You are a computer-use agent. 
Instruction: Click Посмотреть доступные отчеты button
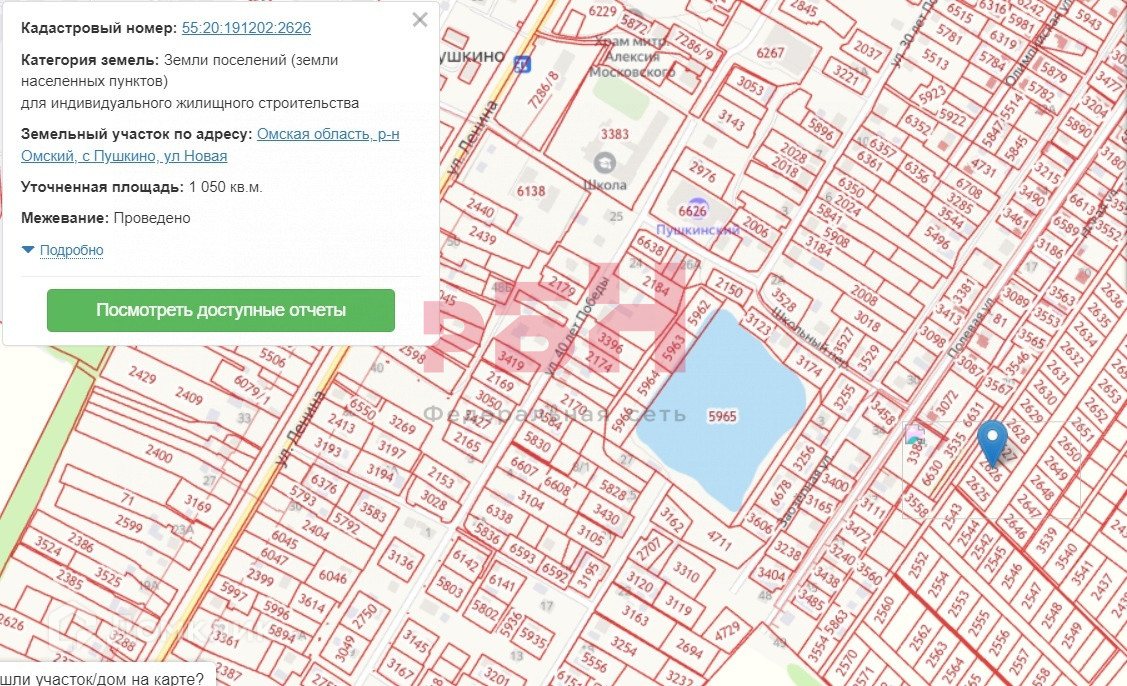[x=221, y=310]
